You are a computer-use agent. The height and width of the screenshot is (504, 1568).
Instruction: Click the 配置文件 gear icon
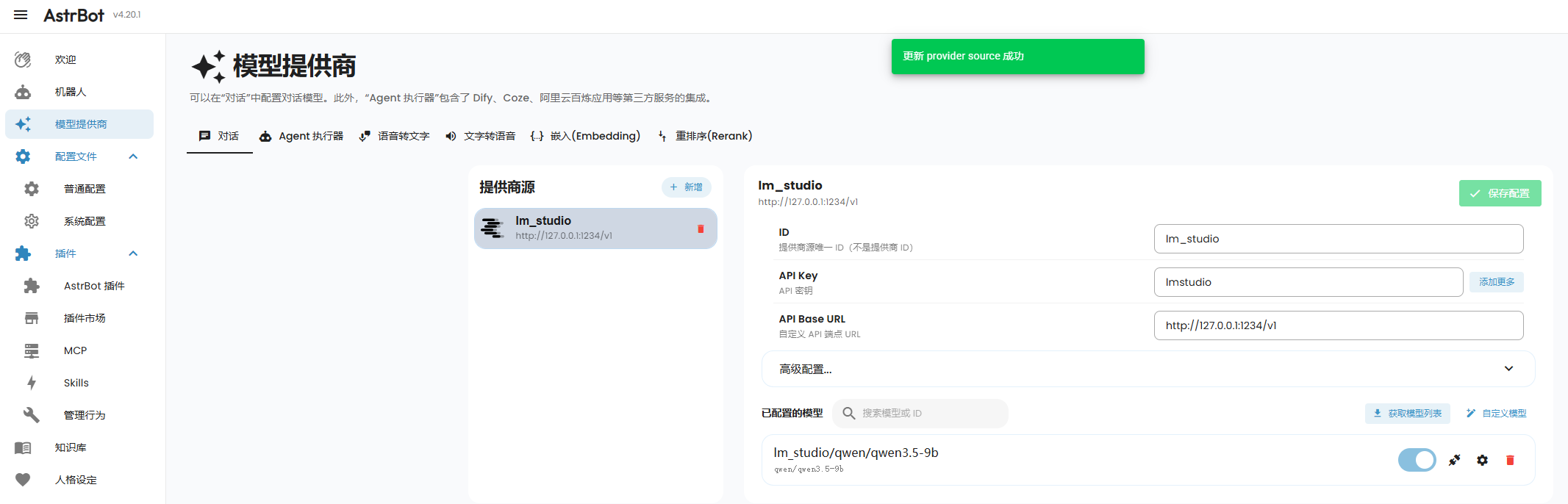point(23,156)
